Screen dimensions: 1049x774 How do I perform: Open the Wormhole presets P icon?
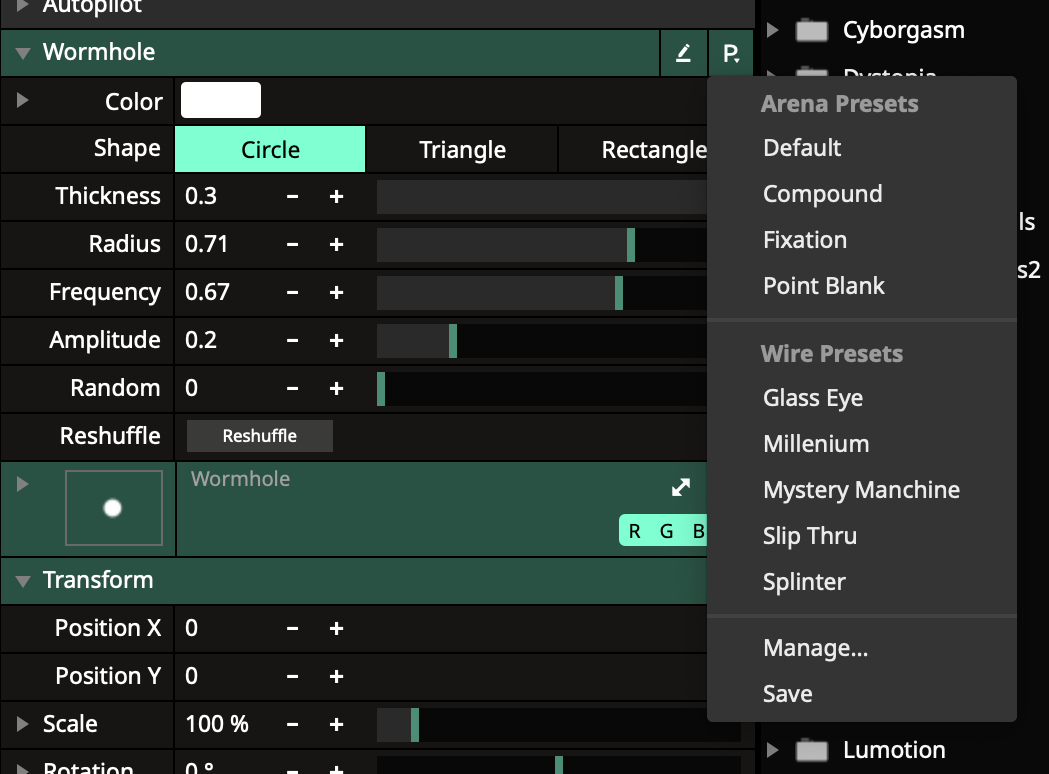pos(731,53)
